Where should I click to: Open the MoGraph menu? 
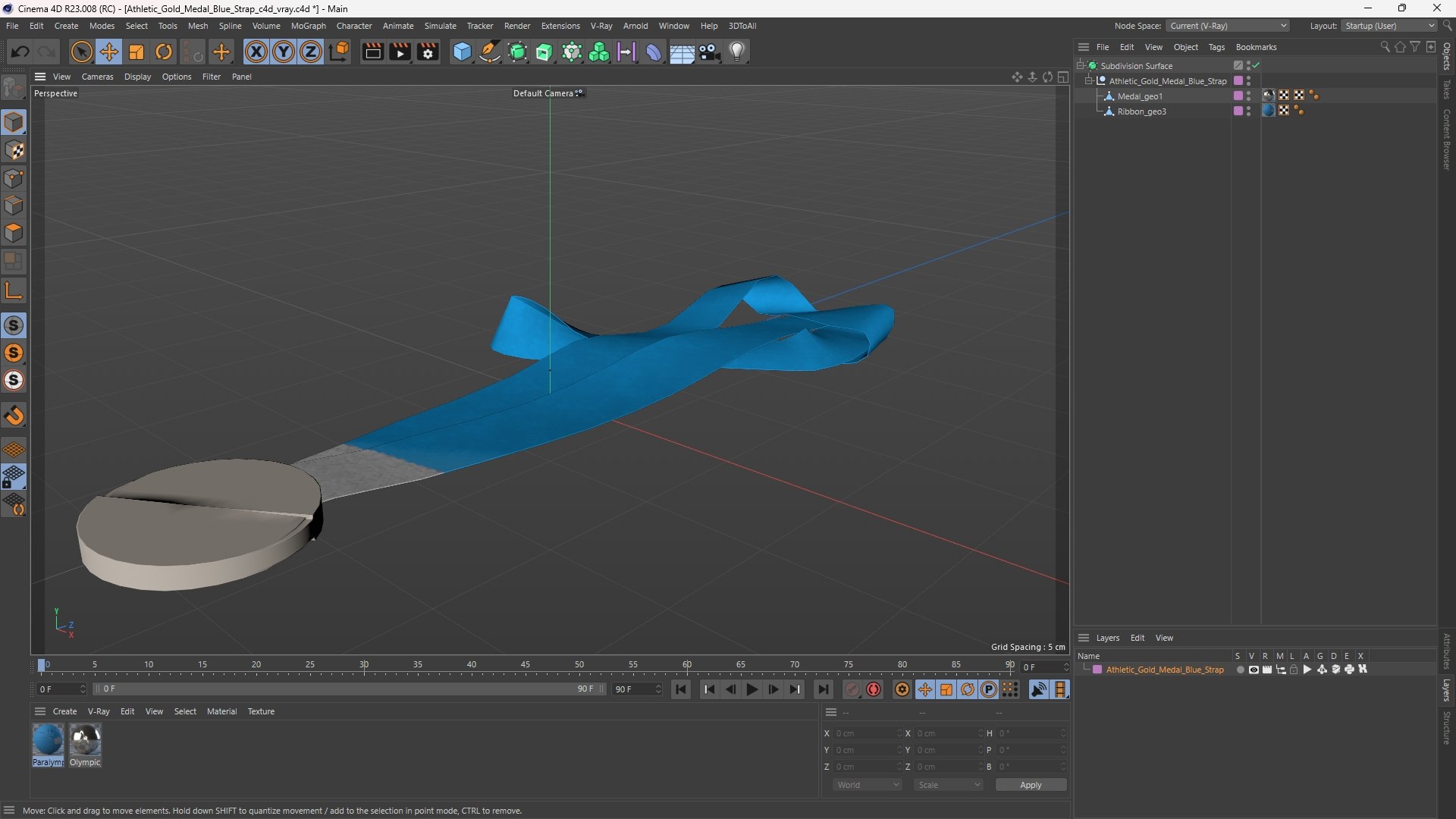point(308,26)
